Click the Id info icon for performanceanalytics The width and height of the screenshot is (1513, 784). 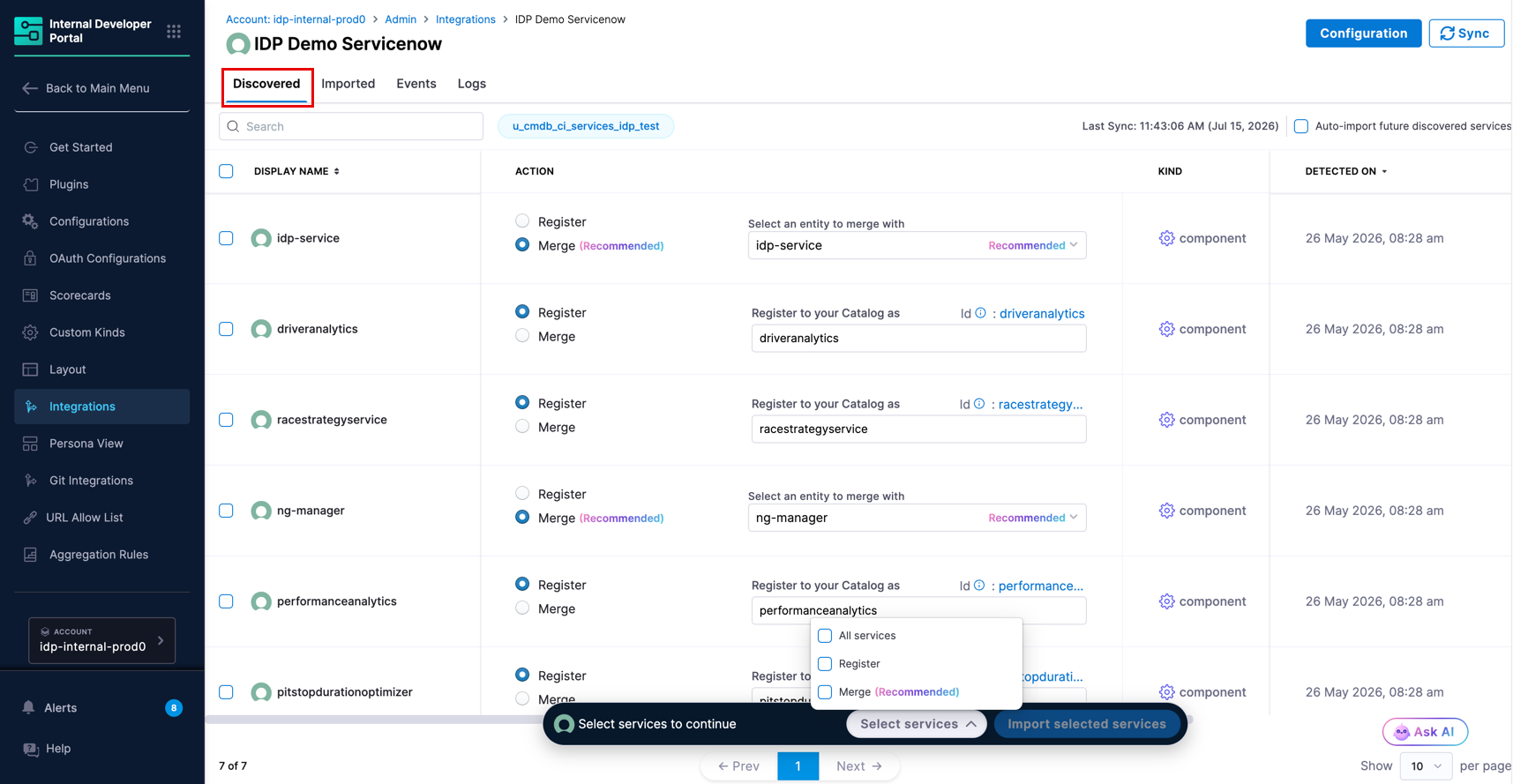[x=979, y=586]
